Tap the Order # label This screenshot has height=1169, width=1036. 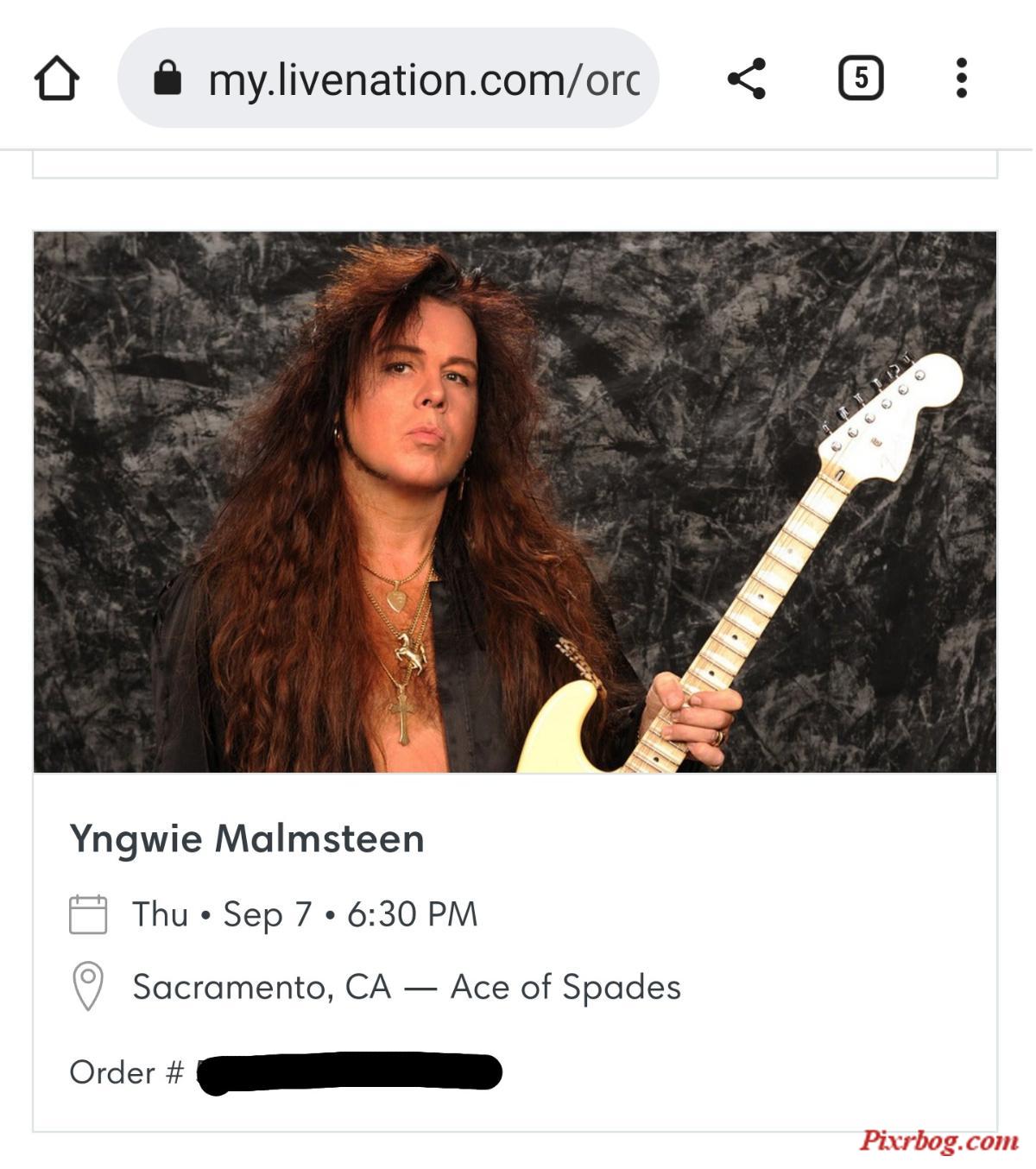coord(127,1072)
